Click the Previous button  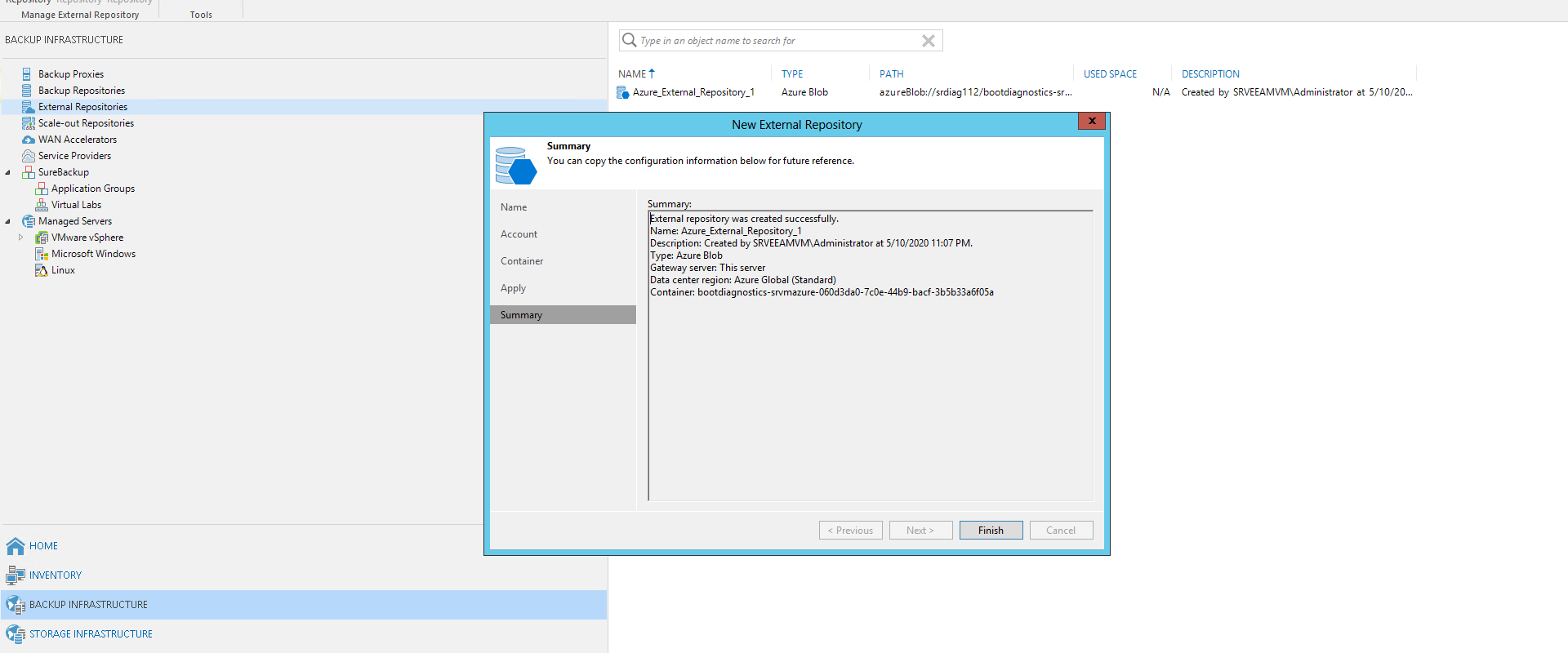pos(850,531)
